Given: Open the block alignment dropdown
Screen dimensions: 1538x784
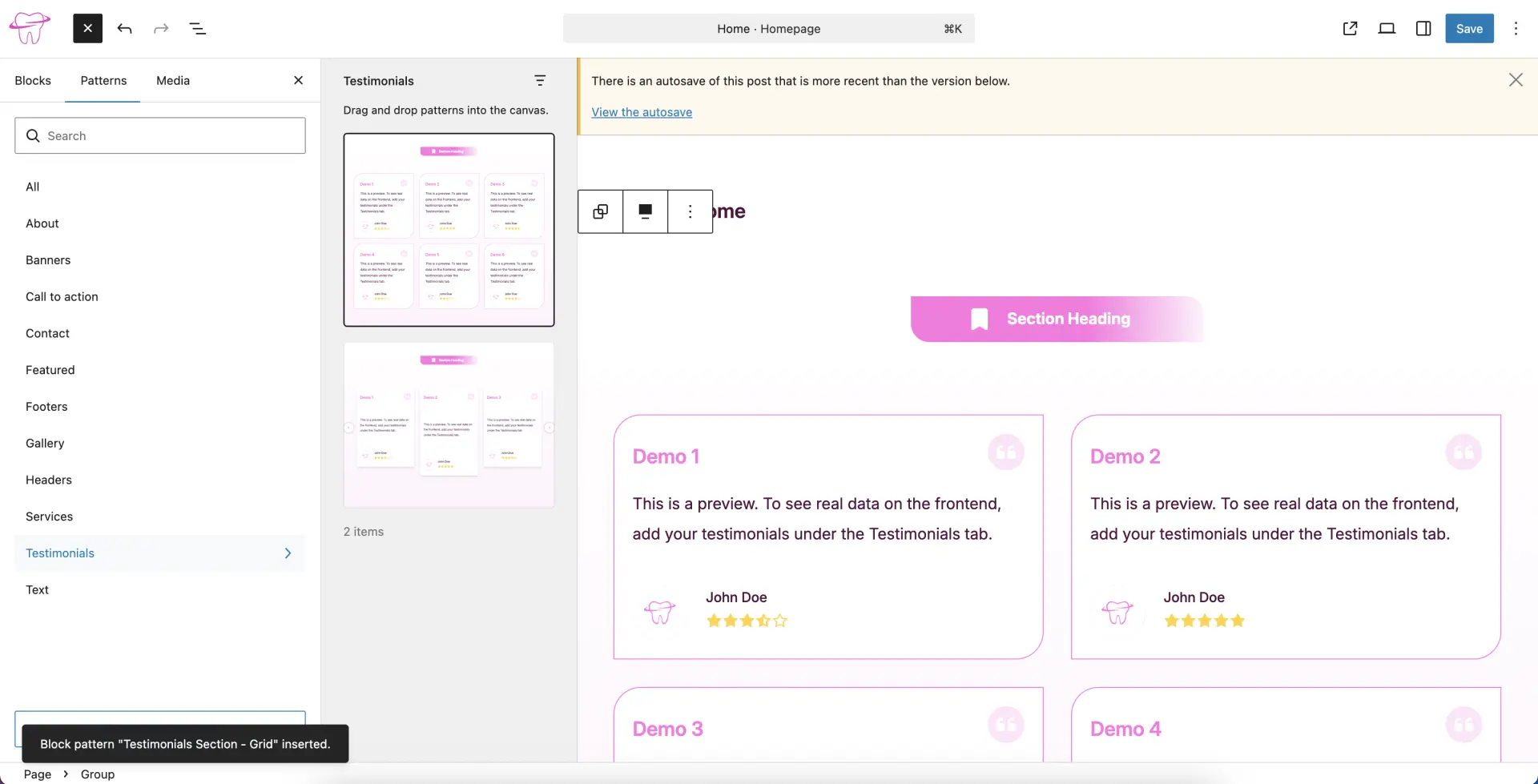Looking at the screenshot, I should click(x=645, y=211).
